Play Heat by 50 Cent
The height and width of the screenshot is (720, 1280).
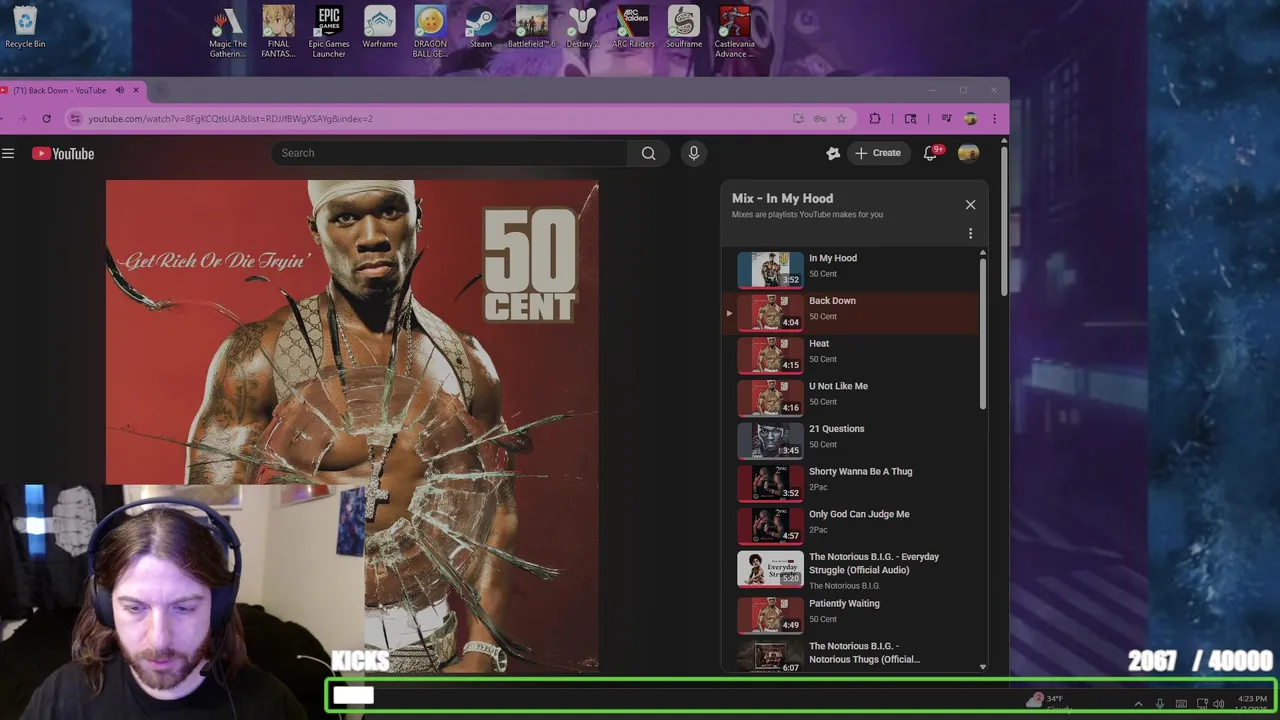coord(850,354)
